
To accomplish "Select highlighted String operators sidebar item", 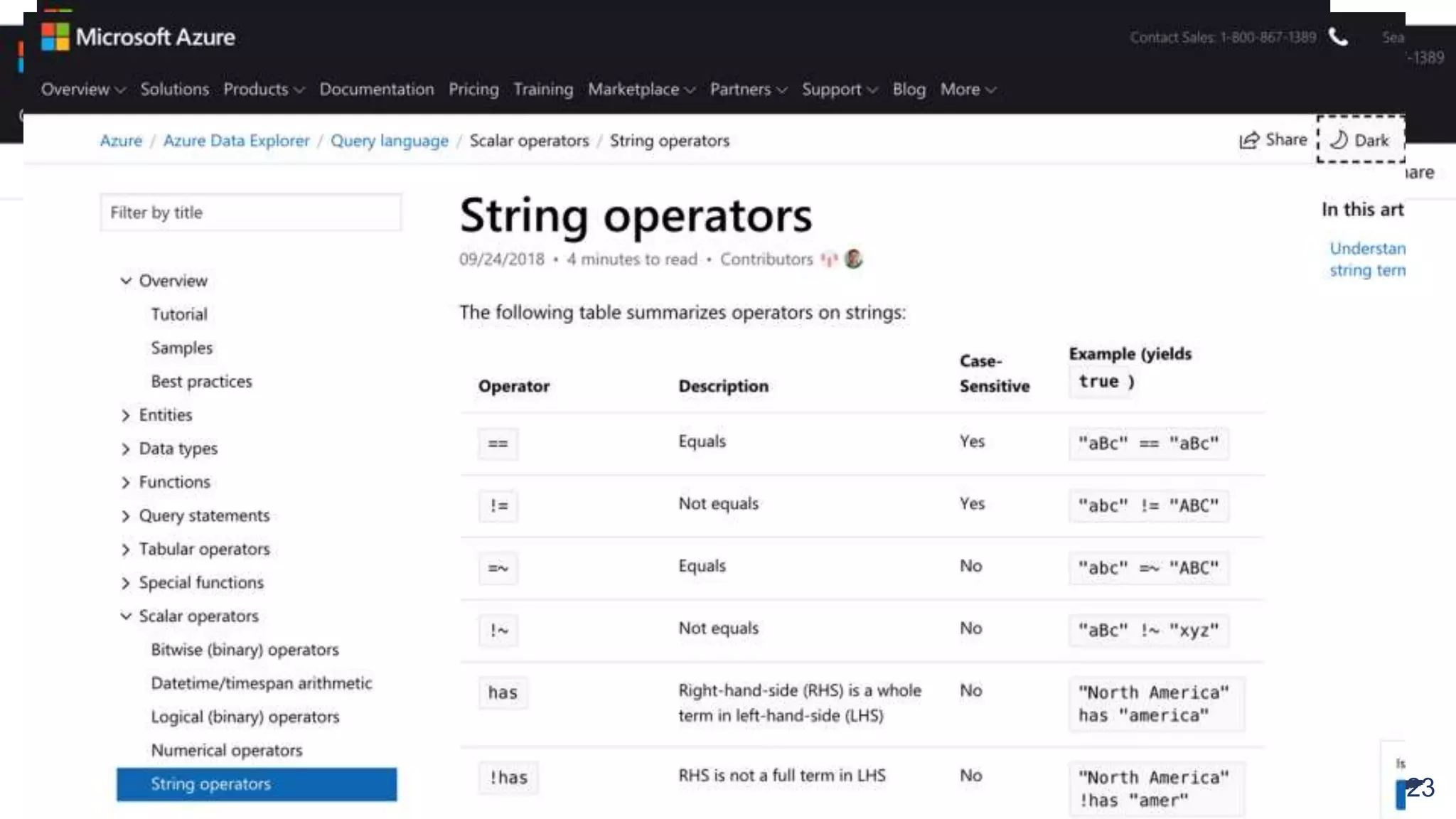I will [x=257, y=784].
